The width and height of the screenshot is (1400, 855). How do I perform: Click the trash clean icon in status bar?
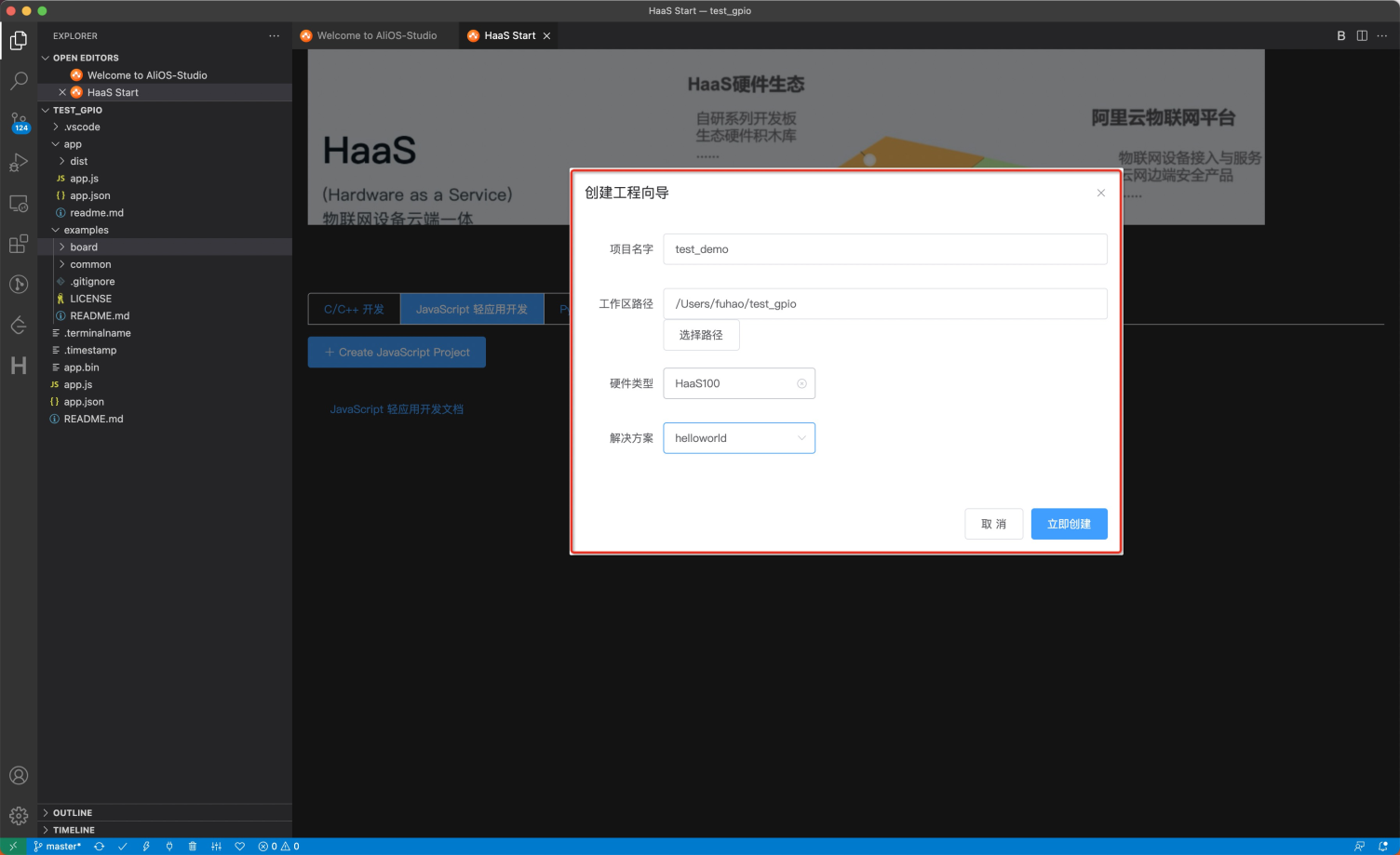click(x=193, y=847)
